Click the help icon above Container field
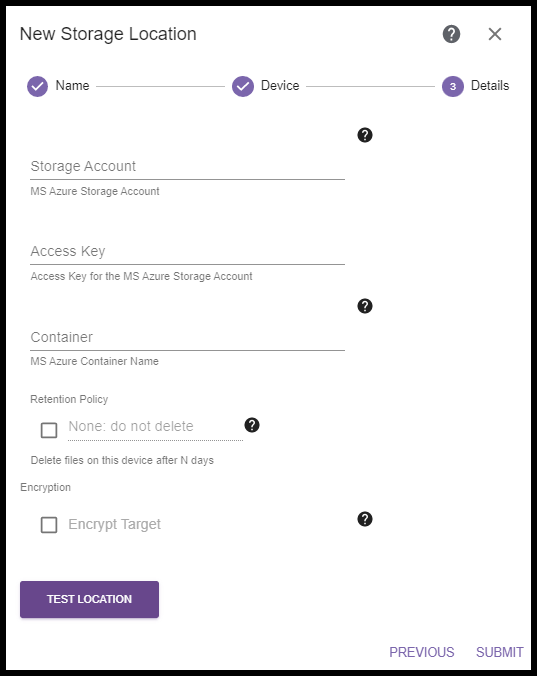This screenshot has height=676, width=537. pyautogui.click(x=365, y=306)
